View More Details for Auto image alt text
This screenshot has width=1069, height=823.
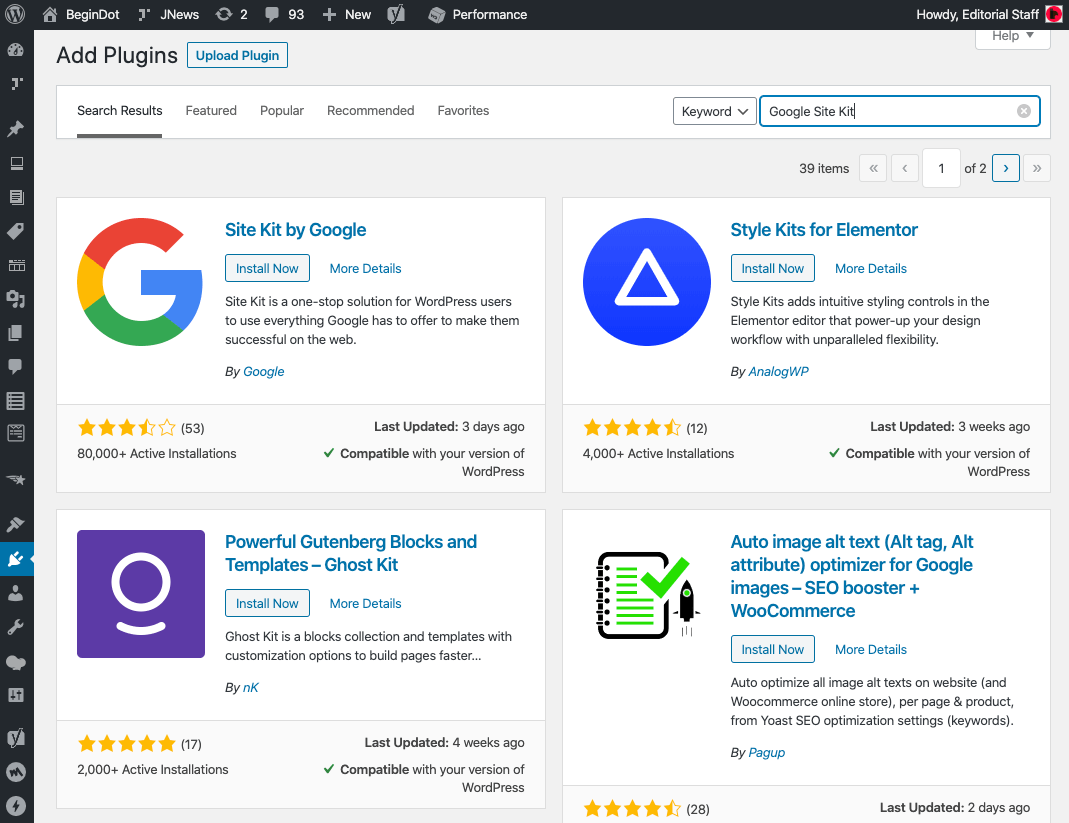[x=871, y=650]
